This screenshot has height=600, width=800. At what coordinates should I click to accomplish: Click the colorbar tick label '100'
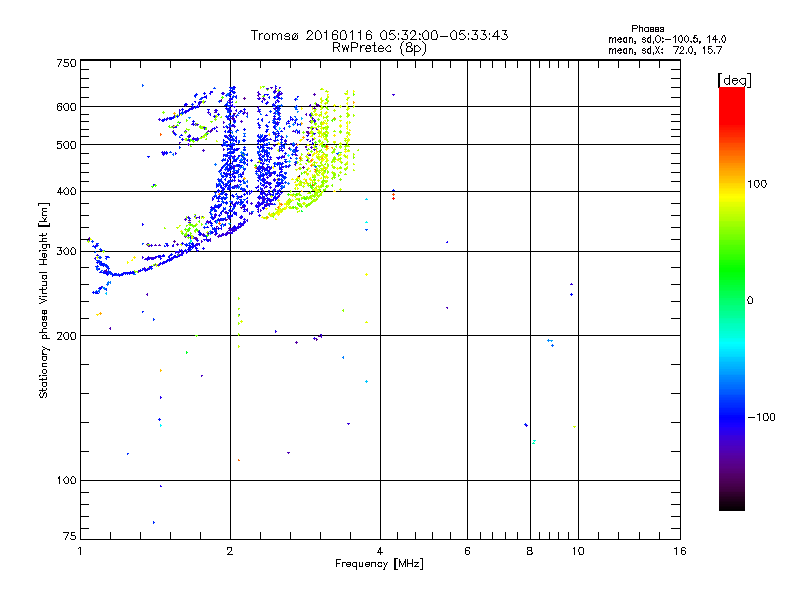point(757,184)
